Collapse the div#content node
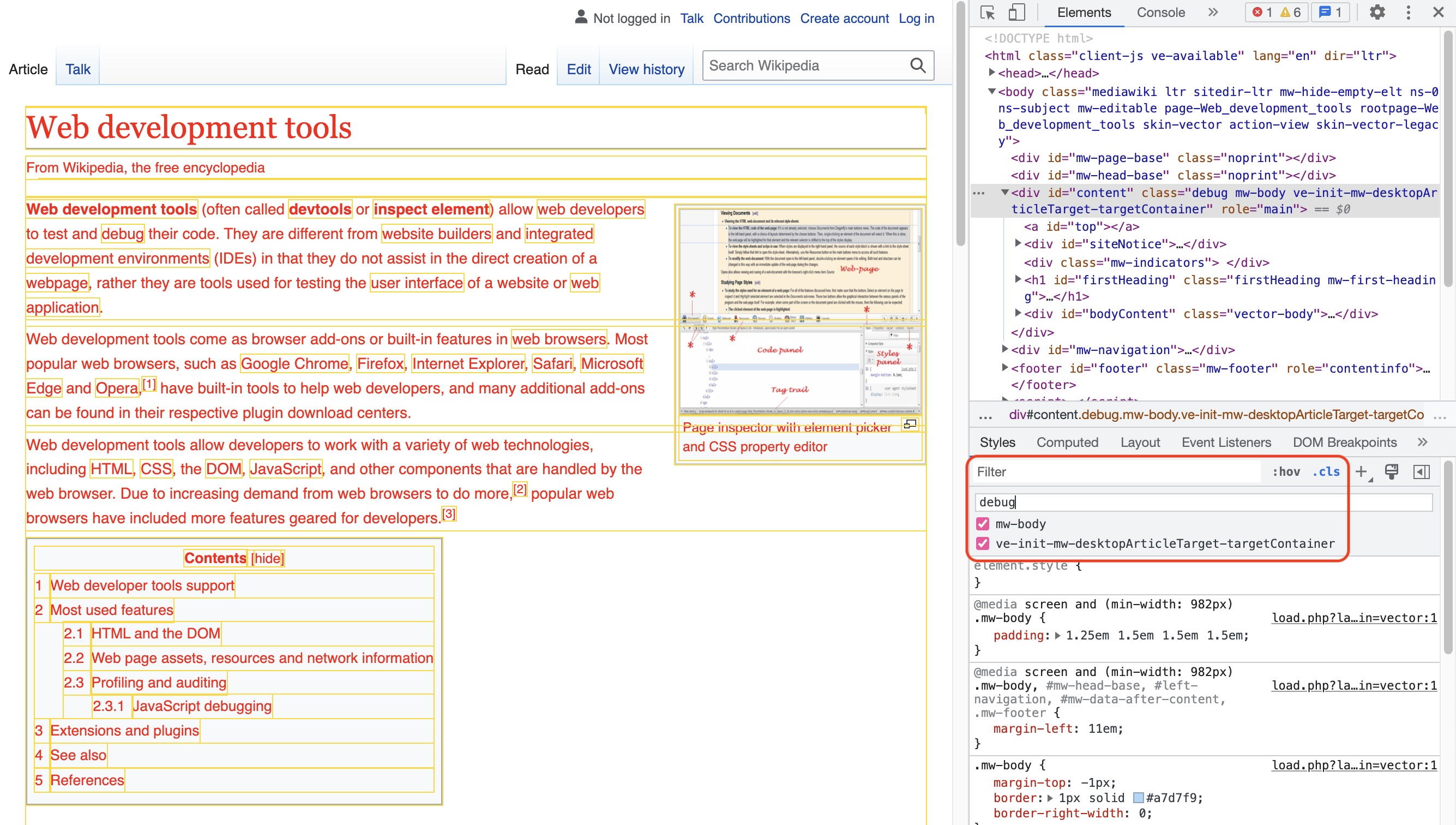Image resolution: width=1456 pixels, height=825 pixels. 1004,193
